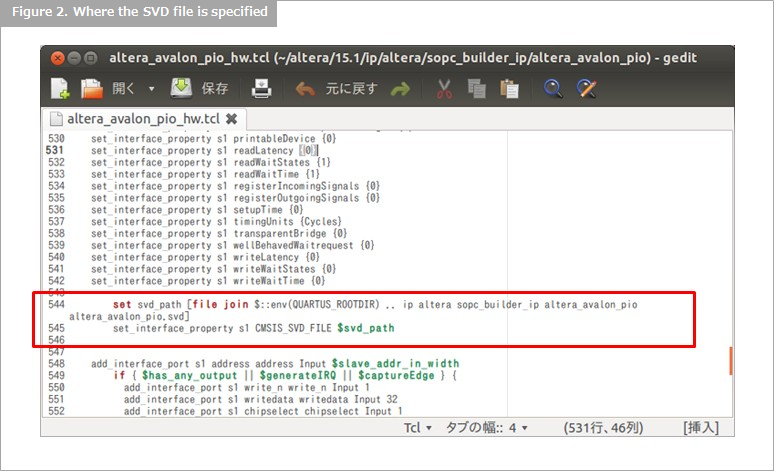Click the Open file folder icon
This screenshot has height=471, width=774.
coord(92,89)
